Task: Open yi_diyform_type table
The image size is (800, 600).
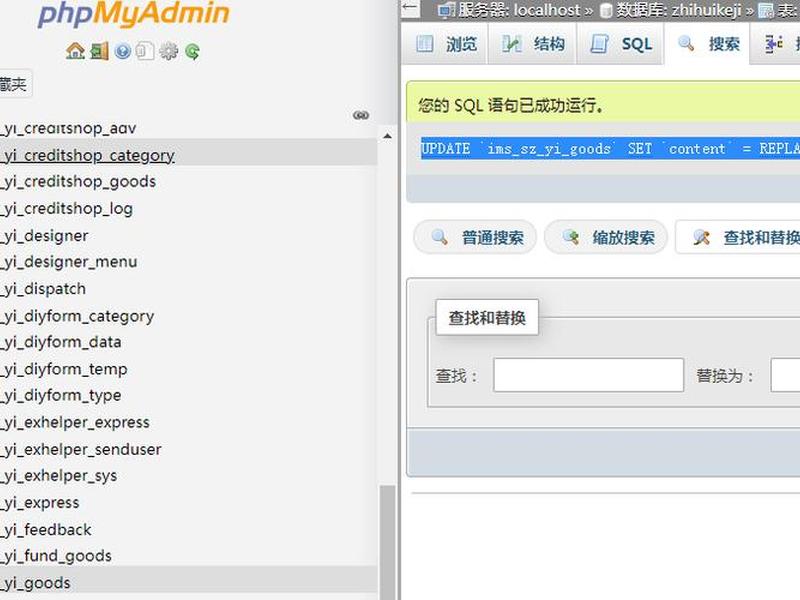Action: pos(61,396)
